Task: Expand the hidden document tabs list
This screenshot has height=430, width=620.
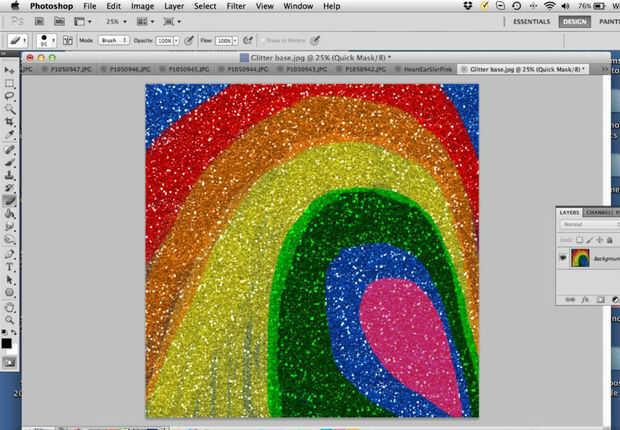Action: point(604,69)
